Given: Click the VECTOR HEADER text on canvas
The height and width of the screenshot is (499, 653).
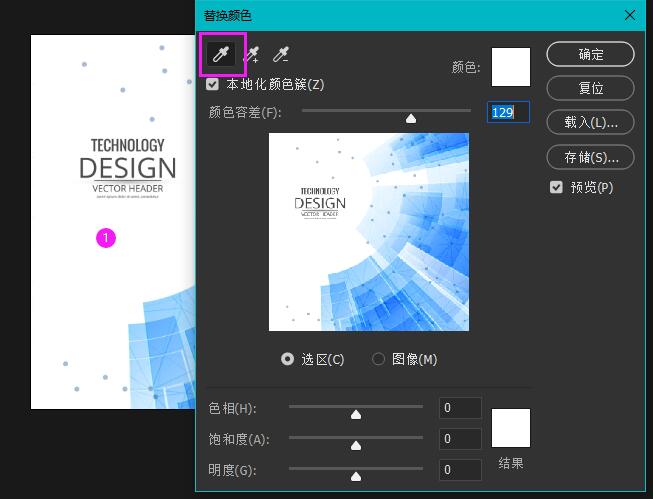Looking at the screenshot, I should pos(127,188).
